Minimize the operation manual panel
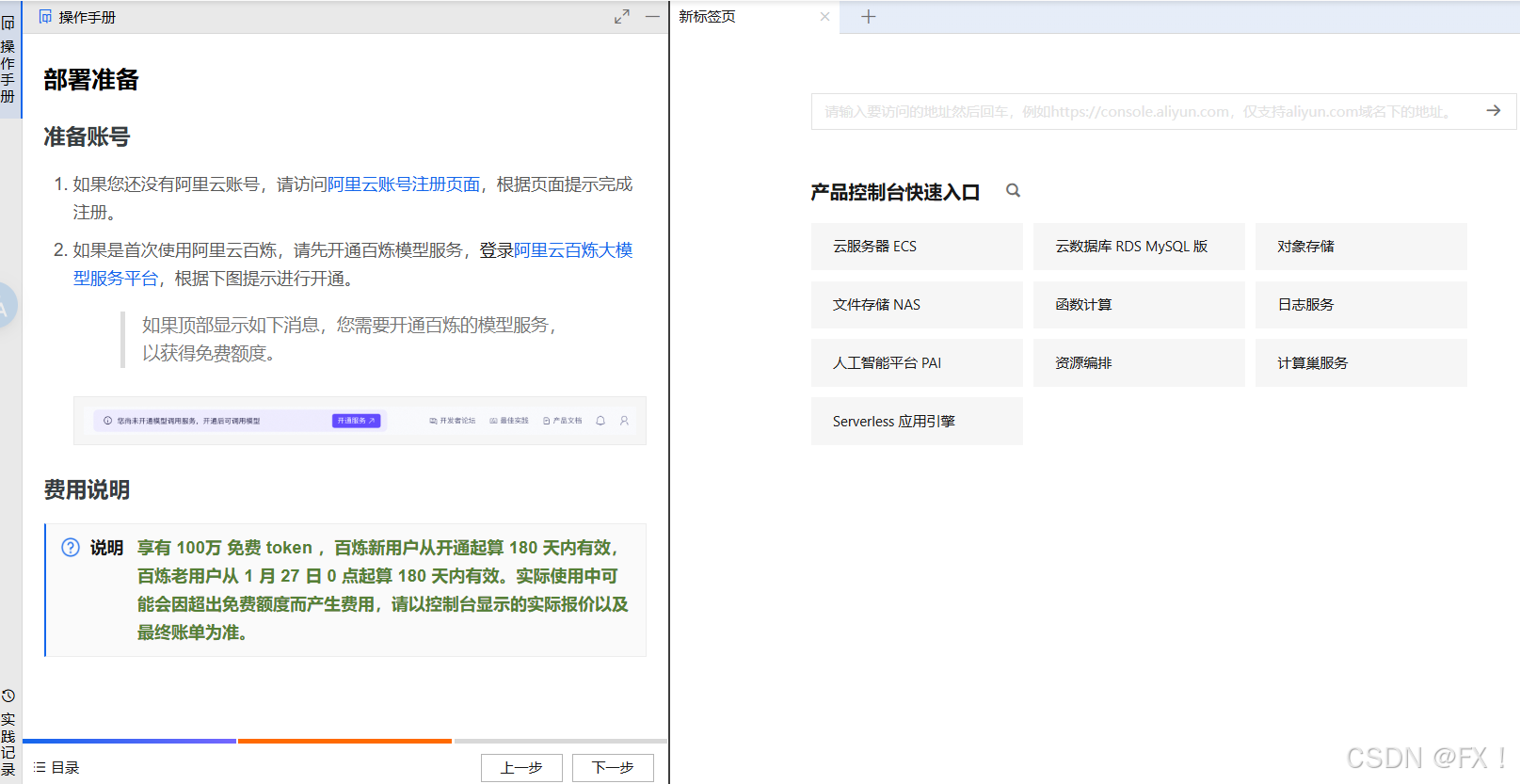Image resolution: width=1520 pixels, height=784 pixels. tap(652, 17)
